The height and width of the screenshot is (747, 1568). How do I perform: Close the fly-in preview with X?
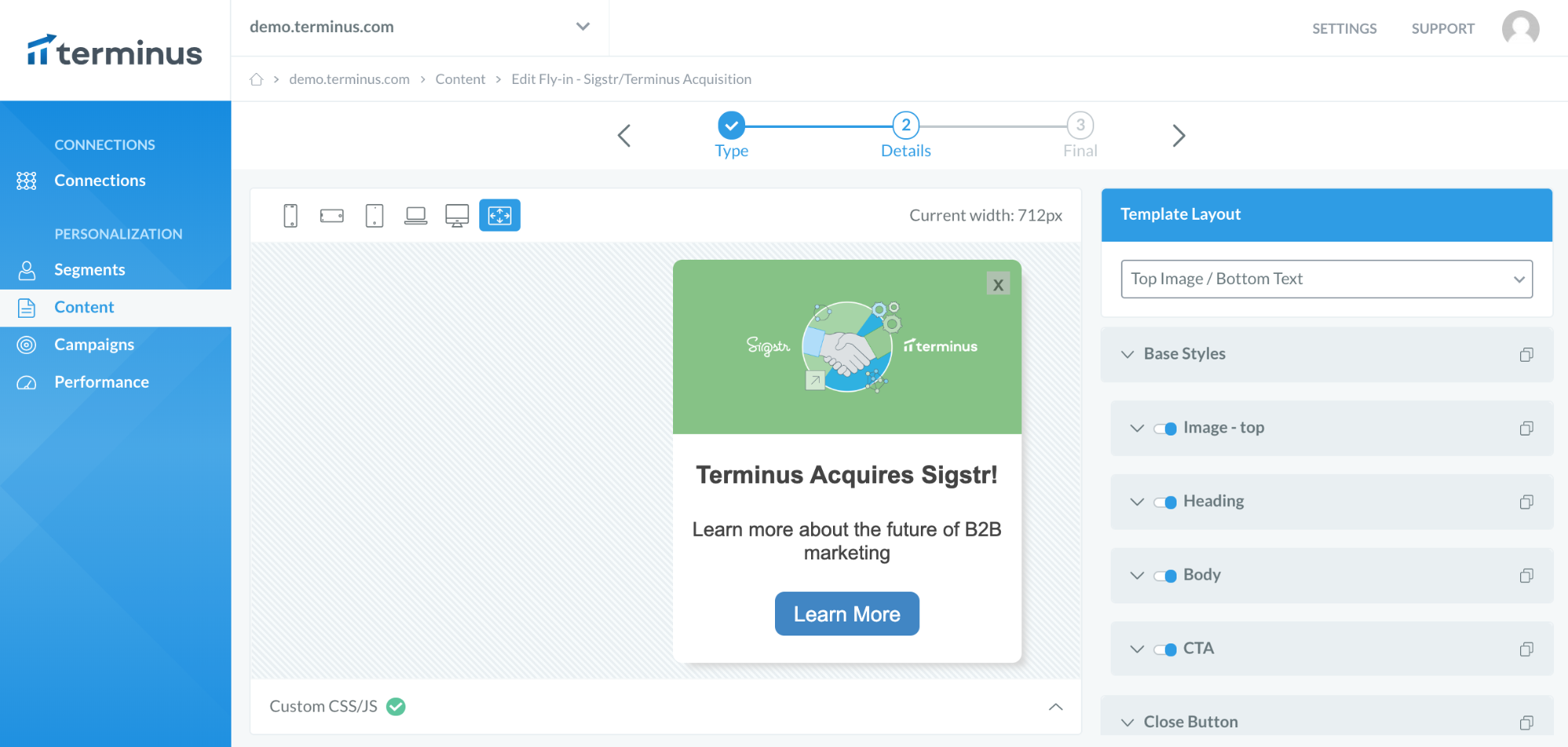[998, 284]
